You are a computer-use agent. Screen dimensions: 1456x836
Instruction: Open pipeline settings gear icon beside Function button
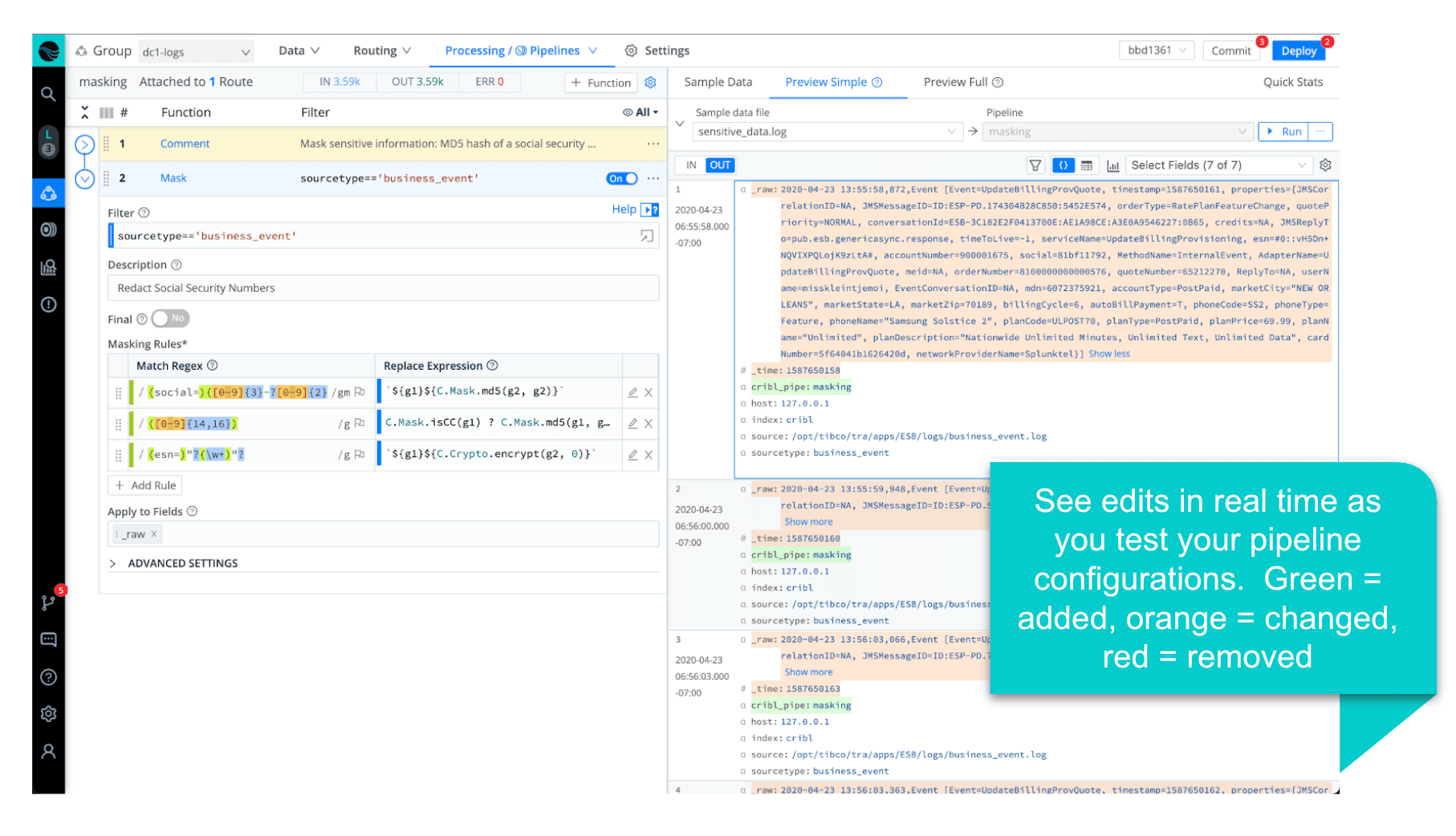coord(651,83)
